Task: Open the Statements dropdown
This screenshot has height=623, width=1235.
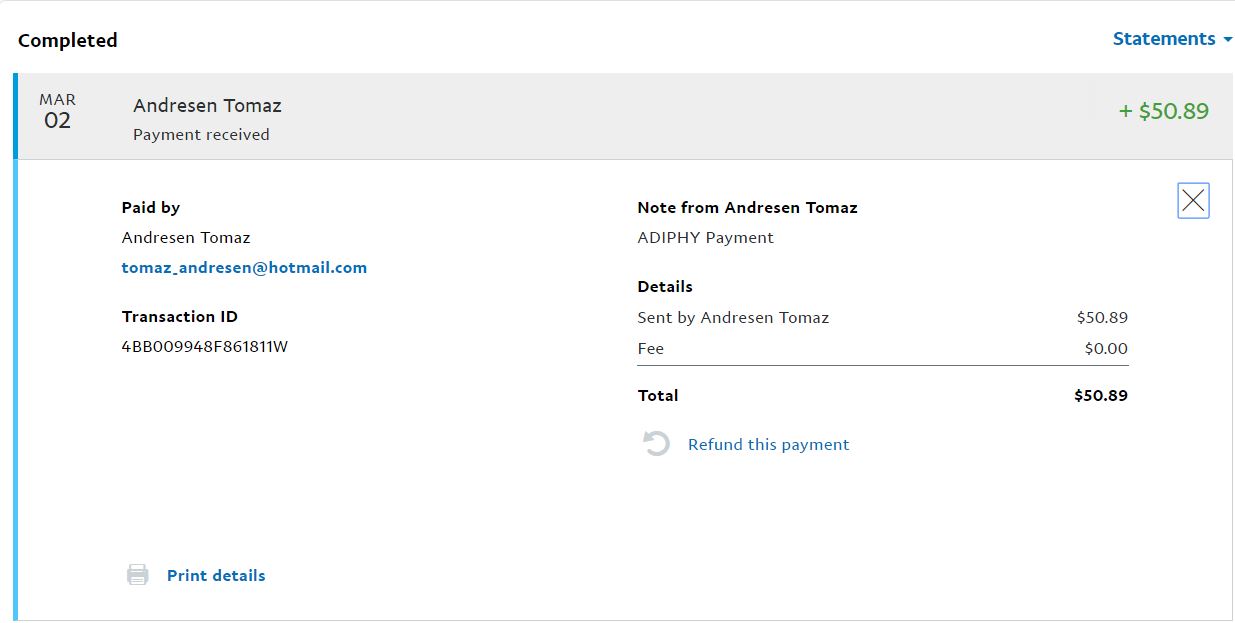Action: pos(1171,39)
